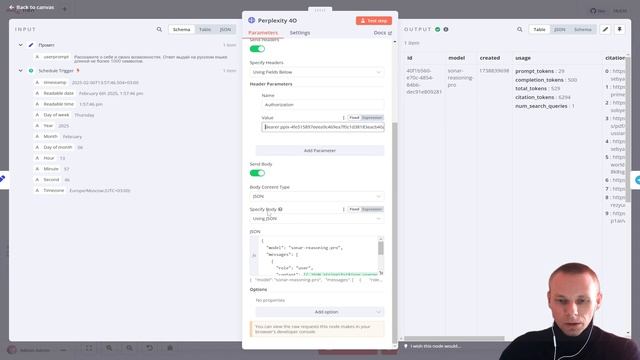Select the timestamp field row
Screen dimensions: 640x360
(87, 82)
